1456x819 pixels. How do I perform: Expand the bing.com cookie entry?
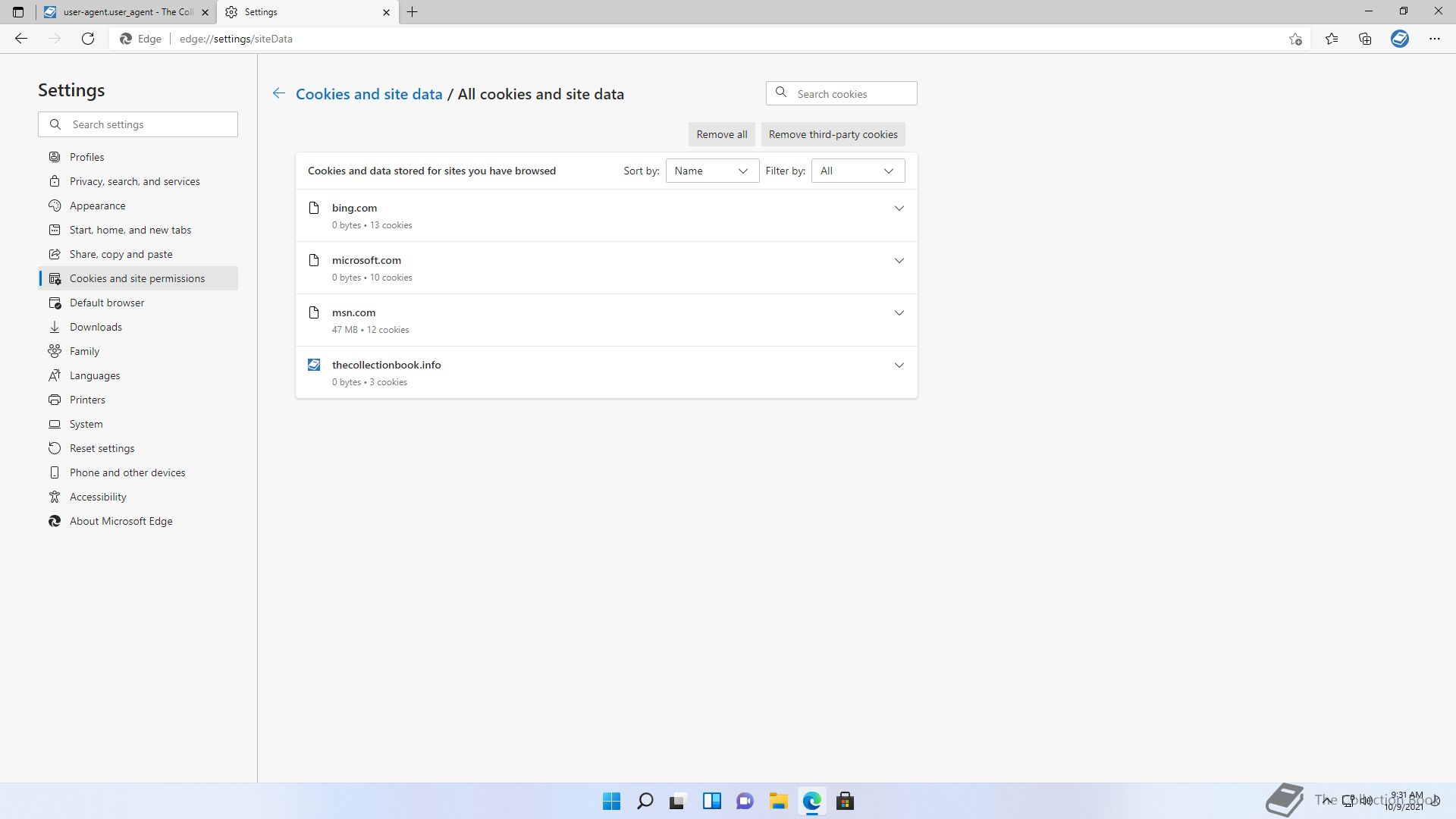(899, 208)
